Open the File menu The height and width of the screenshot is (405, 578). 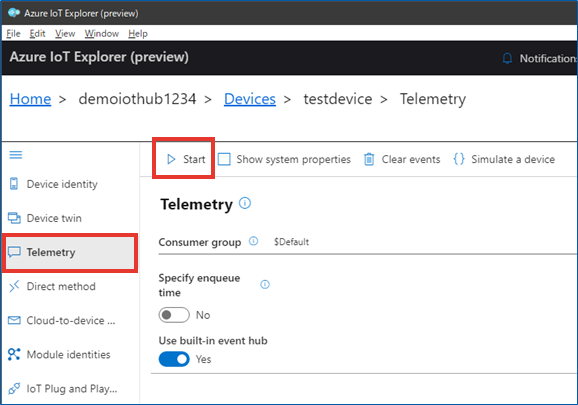tap(13, 34)
